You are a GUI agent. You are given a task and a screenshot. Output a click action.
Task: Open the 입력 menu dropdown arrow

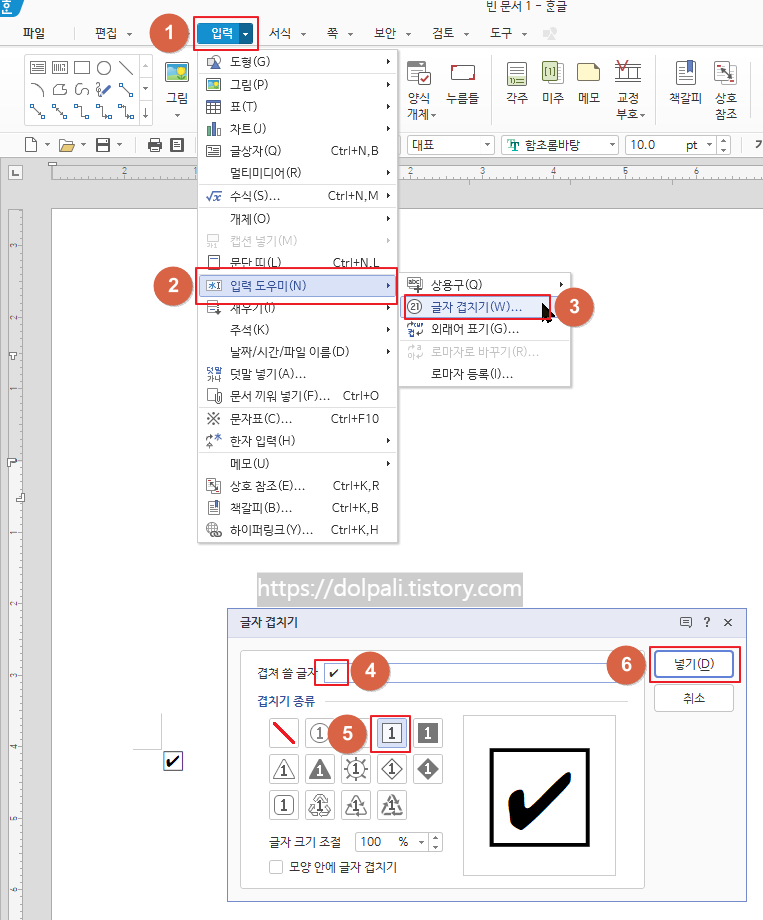coord(246,34)
